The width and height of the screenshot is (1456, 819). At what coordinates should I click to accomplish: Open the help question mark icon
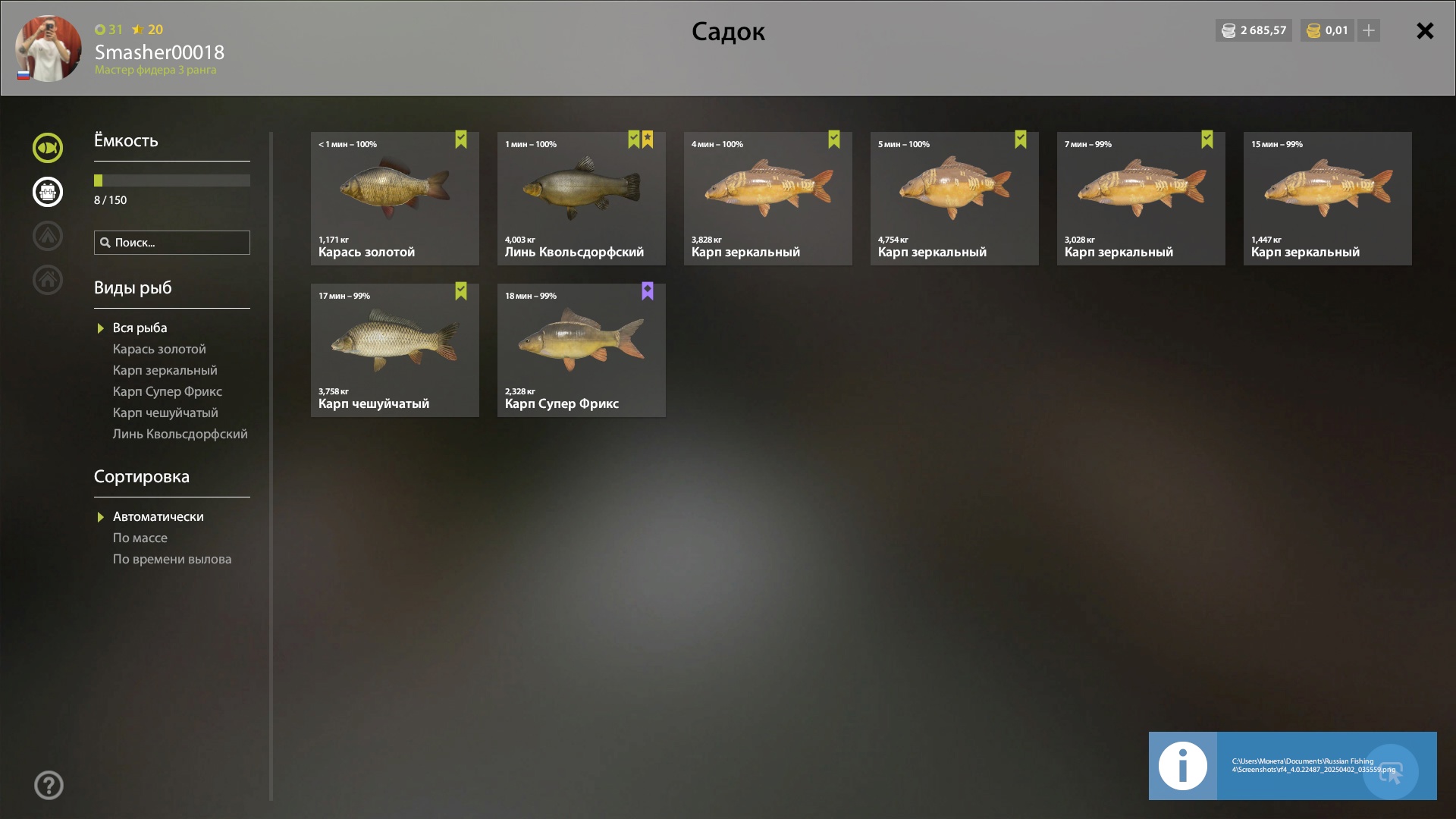49,786
